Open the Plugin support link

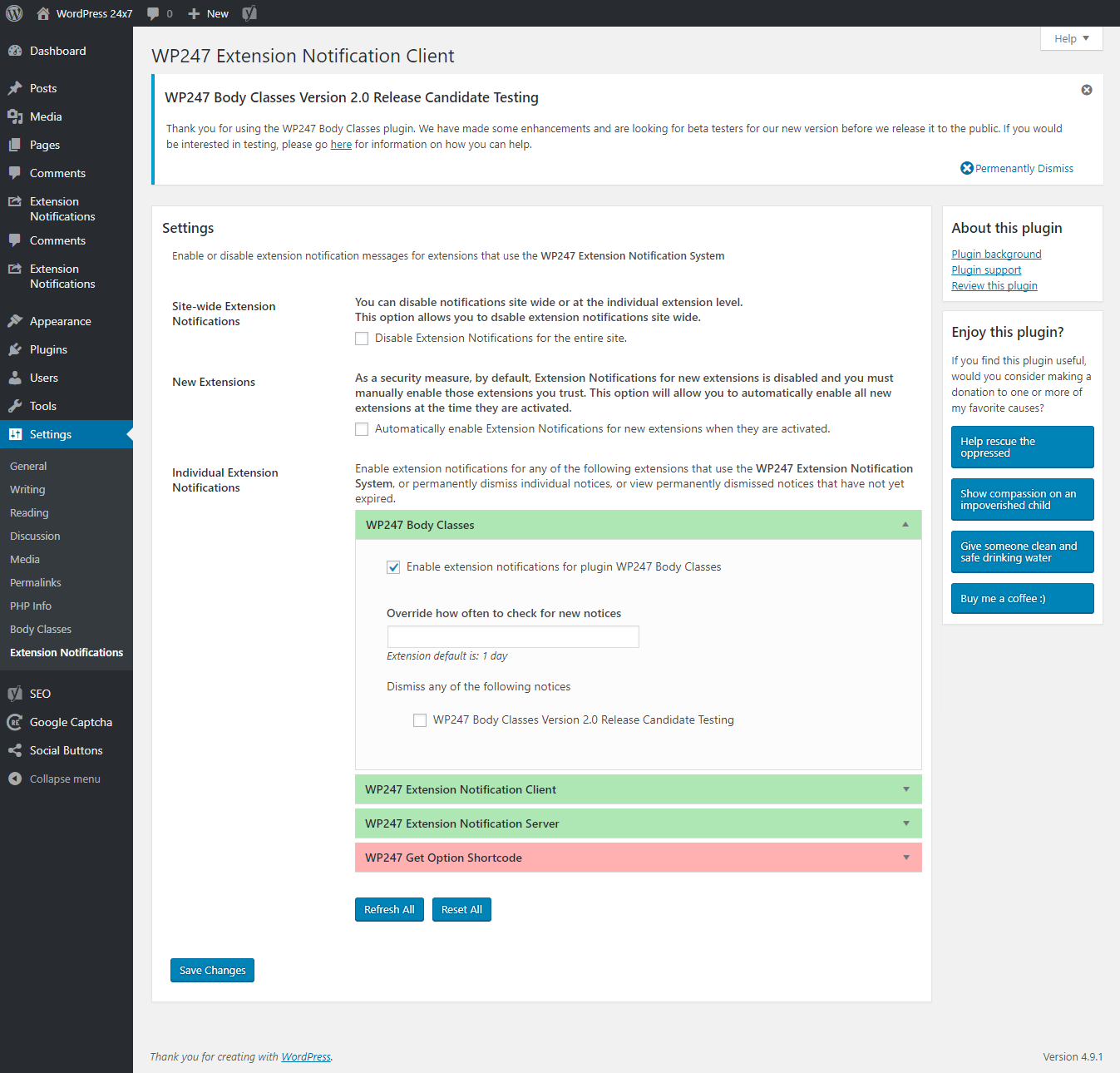(986, 270)
